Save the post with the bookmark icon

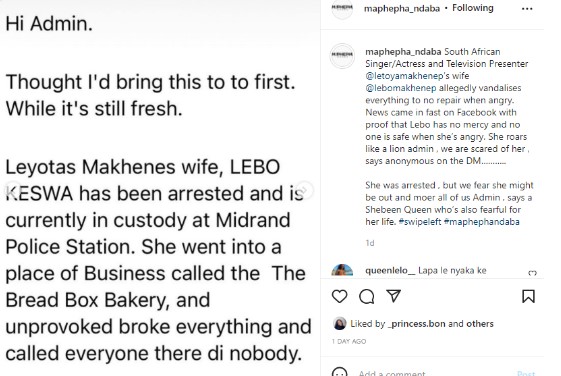pos(528,296)
